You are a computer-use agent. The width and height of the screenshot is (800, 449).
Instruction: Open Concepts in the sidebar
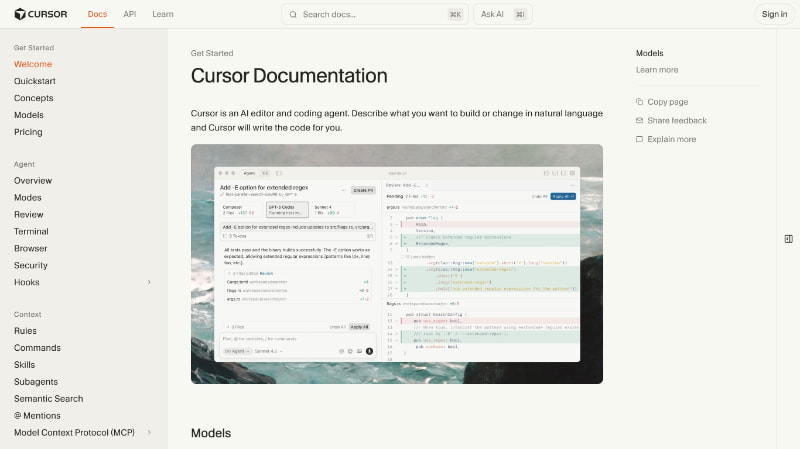point(34,98)
